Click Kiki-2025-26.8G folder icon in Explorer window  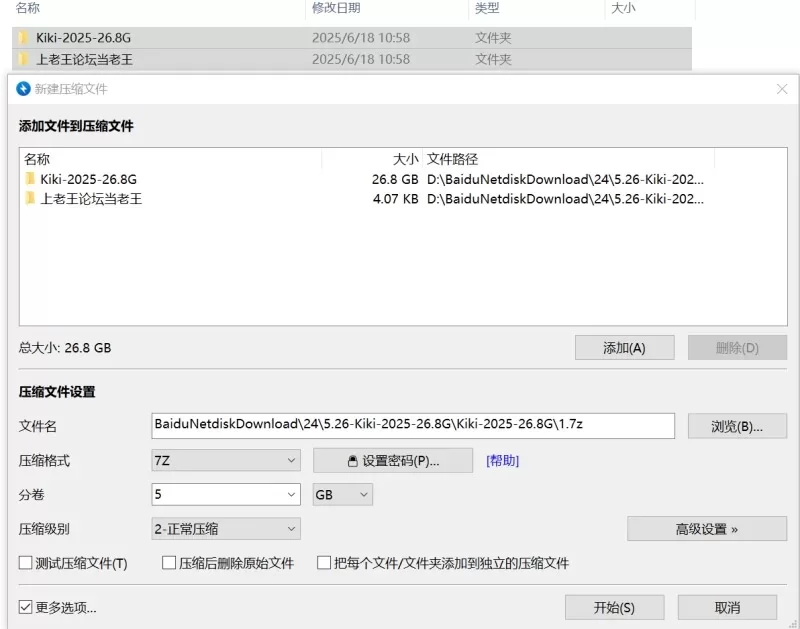pyautogui.click(x=23, y=37)
